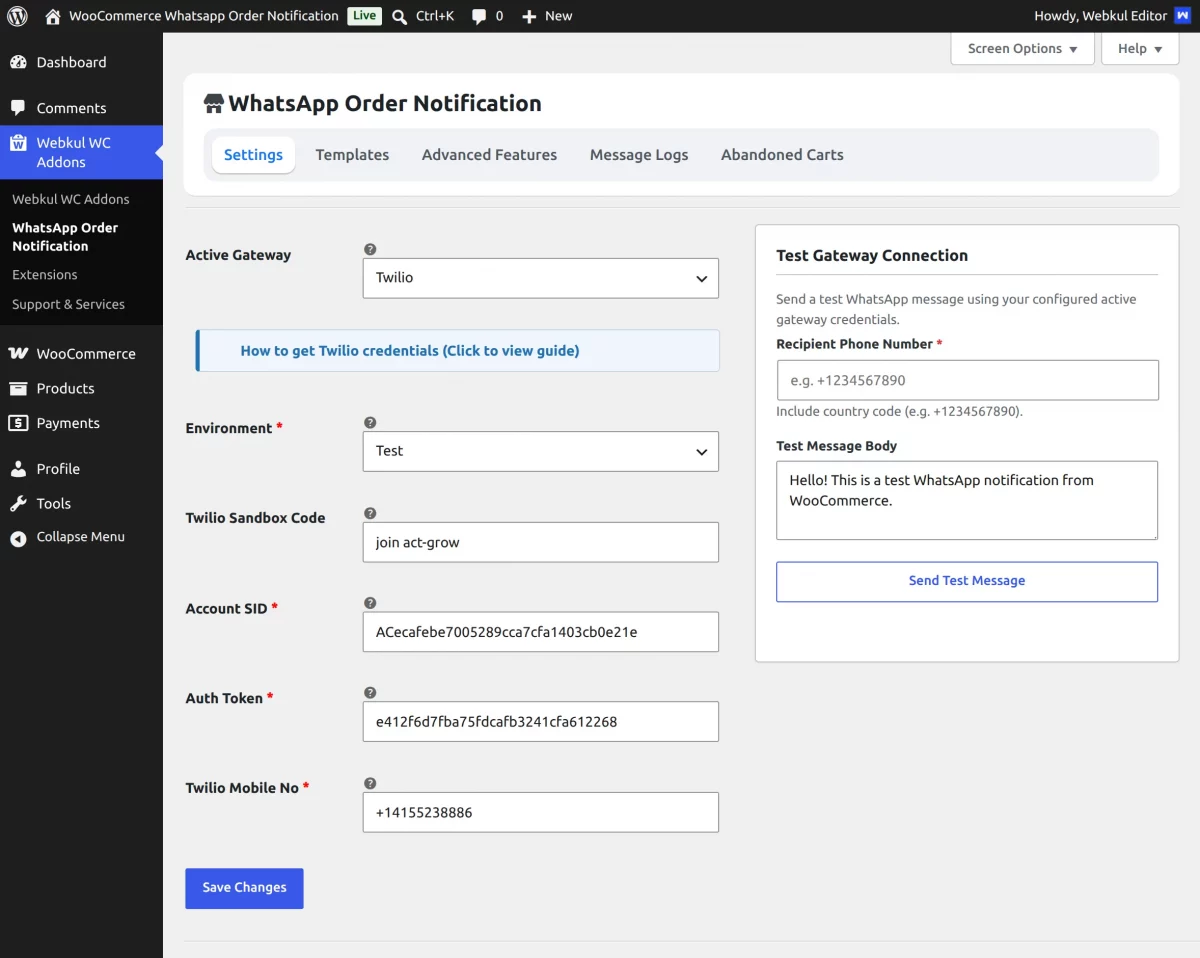This screenshot has width=1200, height=958.
Task: Click the store icon beside page title
Action: [x=213, y=103]
